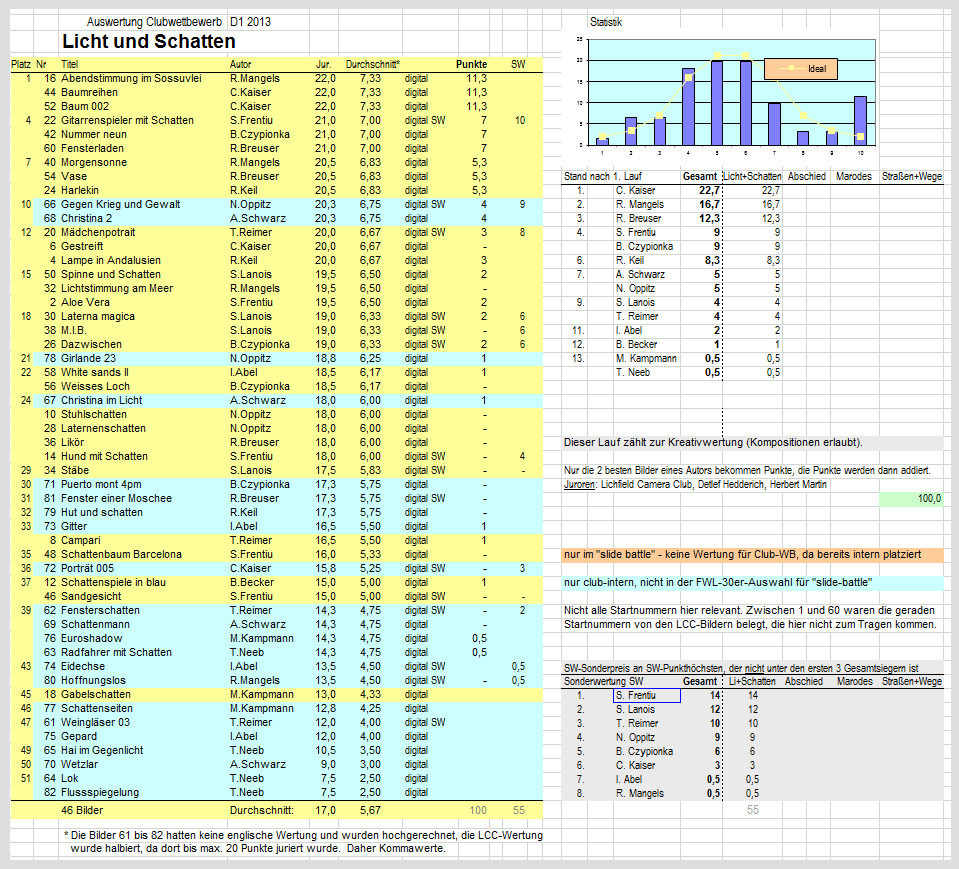Click the '46 Bilder' summary cell
This screenshot has height=869, width=959.
tap(82, 810)
